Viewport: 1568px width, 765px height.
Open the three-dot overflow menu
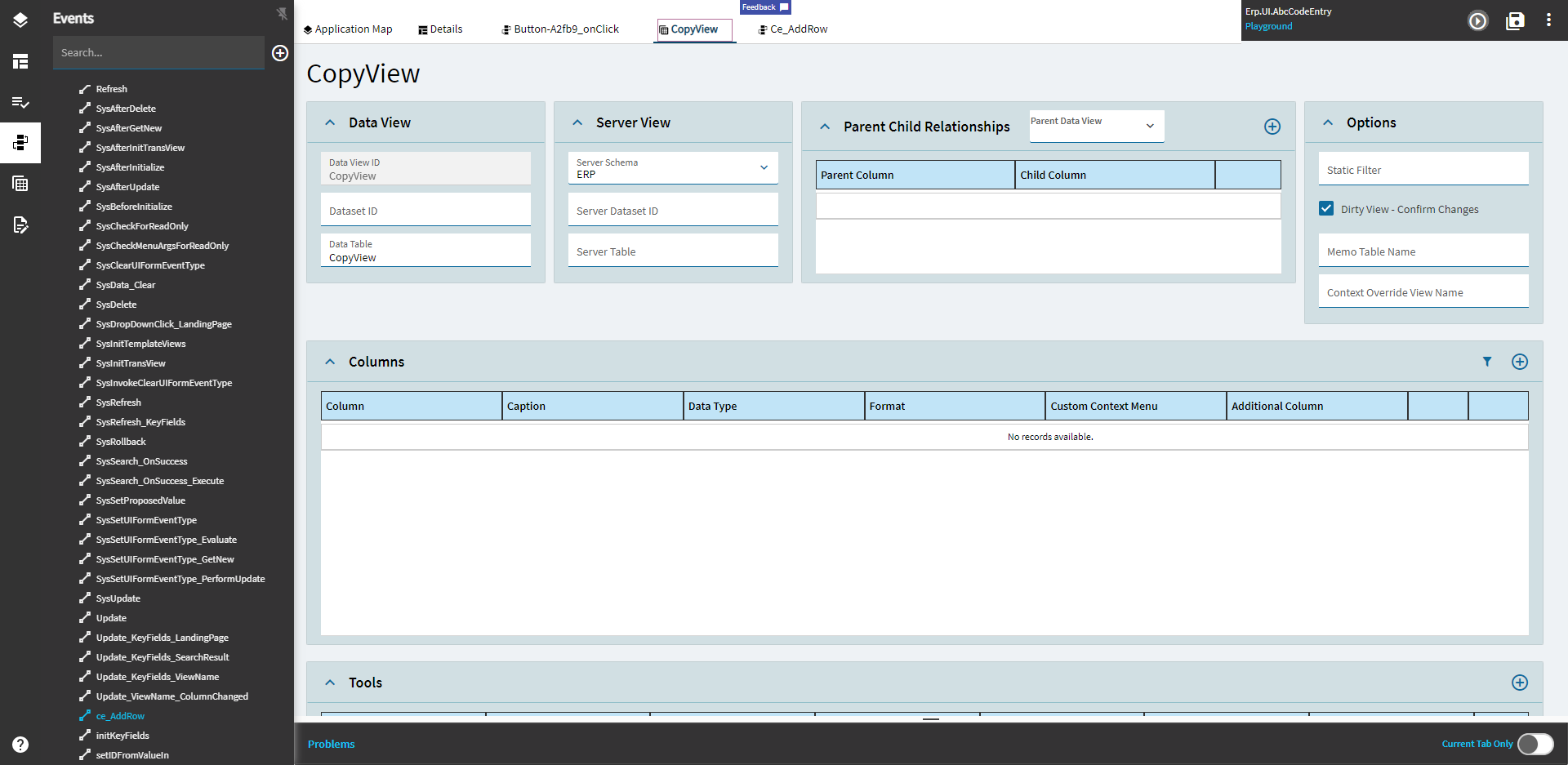click(1548, 20)
